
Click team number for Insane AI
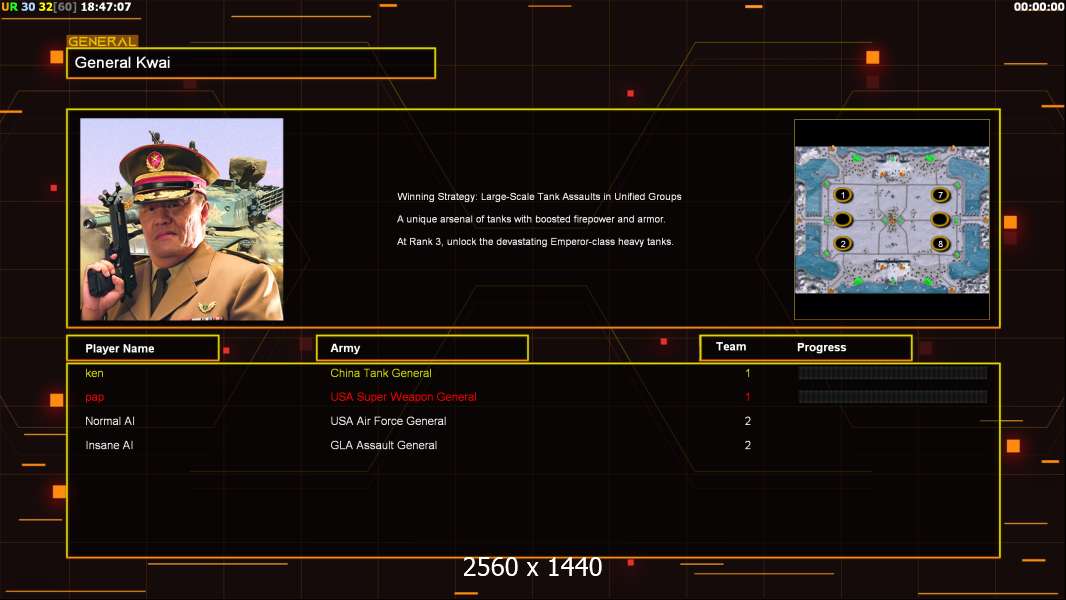pos(748,445)
